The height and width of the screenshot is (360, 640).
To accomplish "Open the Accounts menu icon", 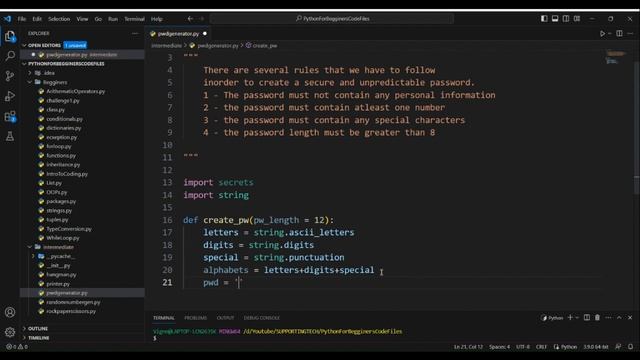I will (10, 312).
